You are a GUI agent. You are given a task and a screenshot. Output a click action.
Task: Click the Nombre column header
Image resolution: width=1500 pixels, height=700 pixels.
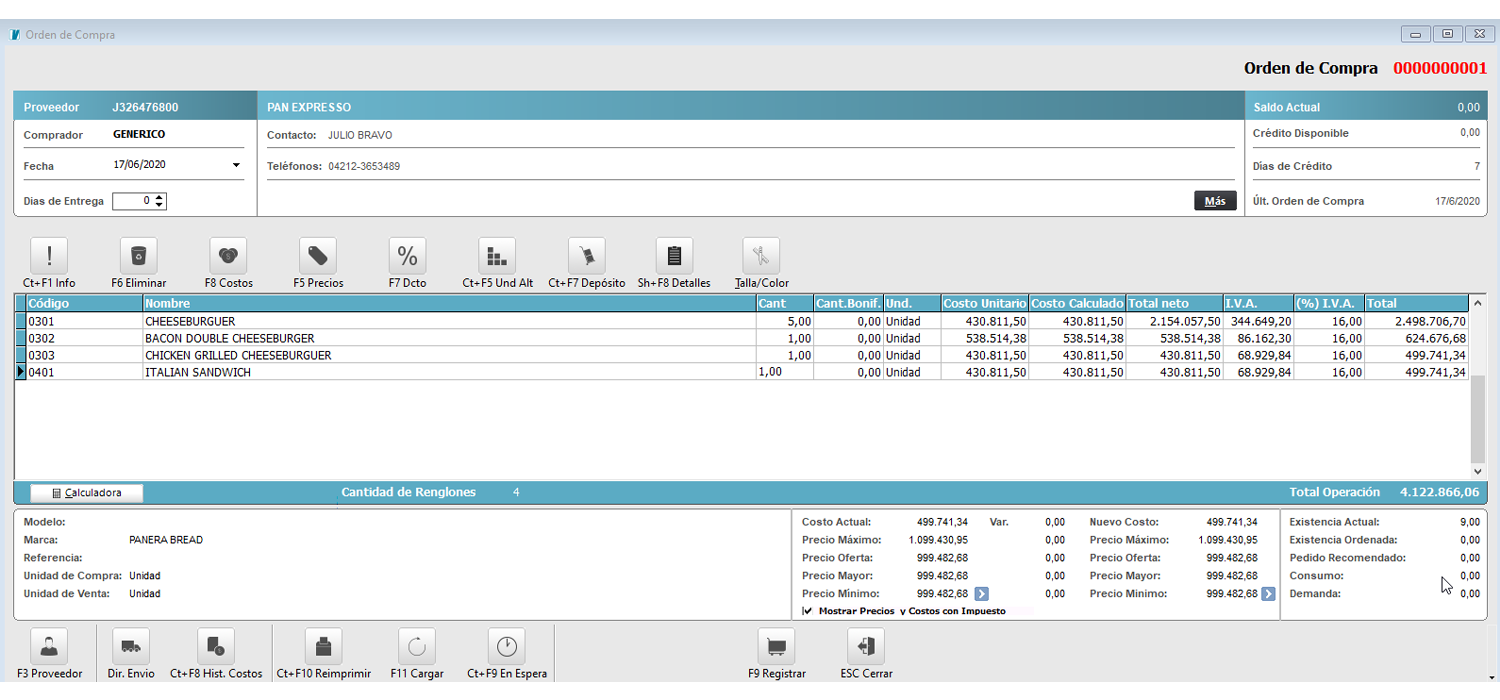(449, 303)
